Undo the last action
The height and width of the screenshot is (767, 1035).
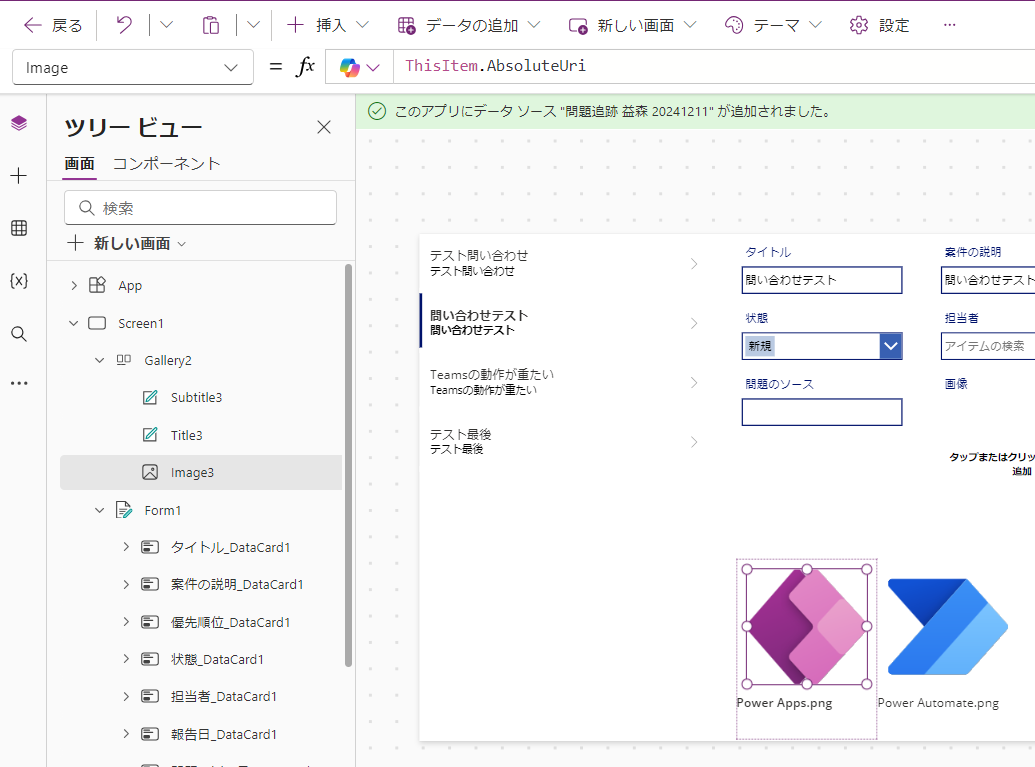pyautogui.click(x=123, y=26)
